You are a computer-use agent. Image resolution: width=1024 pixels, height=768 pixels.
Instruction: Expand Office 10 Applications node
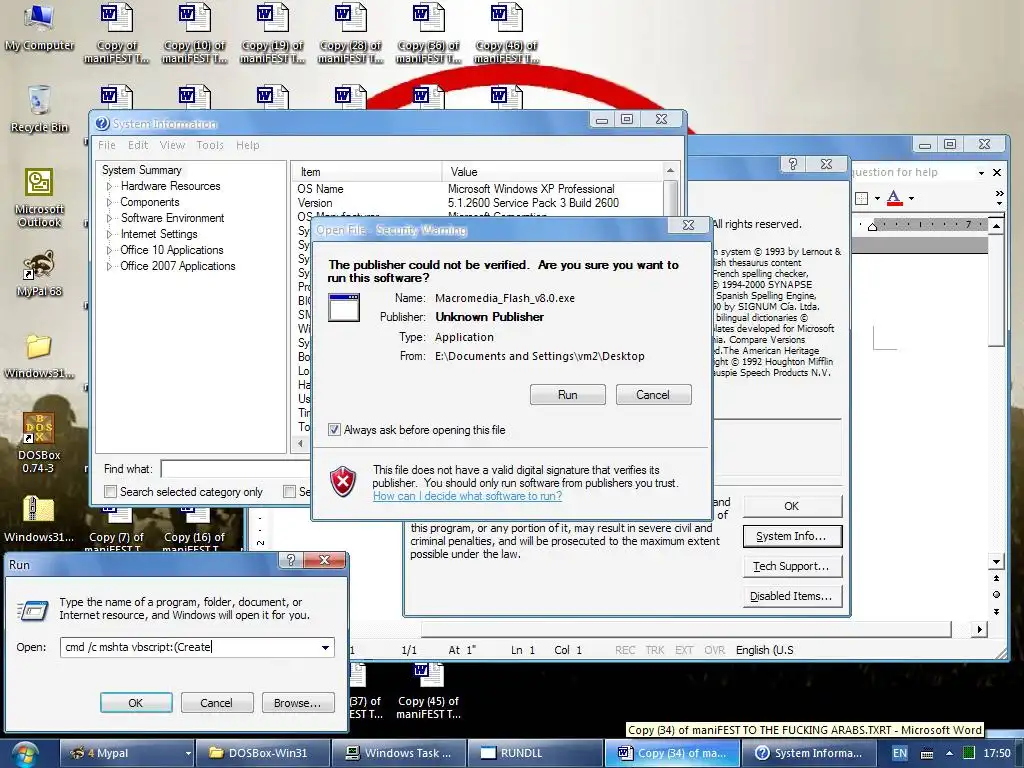[110, 250]
